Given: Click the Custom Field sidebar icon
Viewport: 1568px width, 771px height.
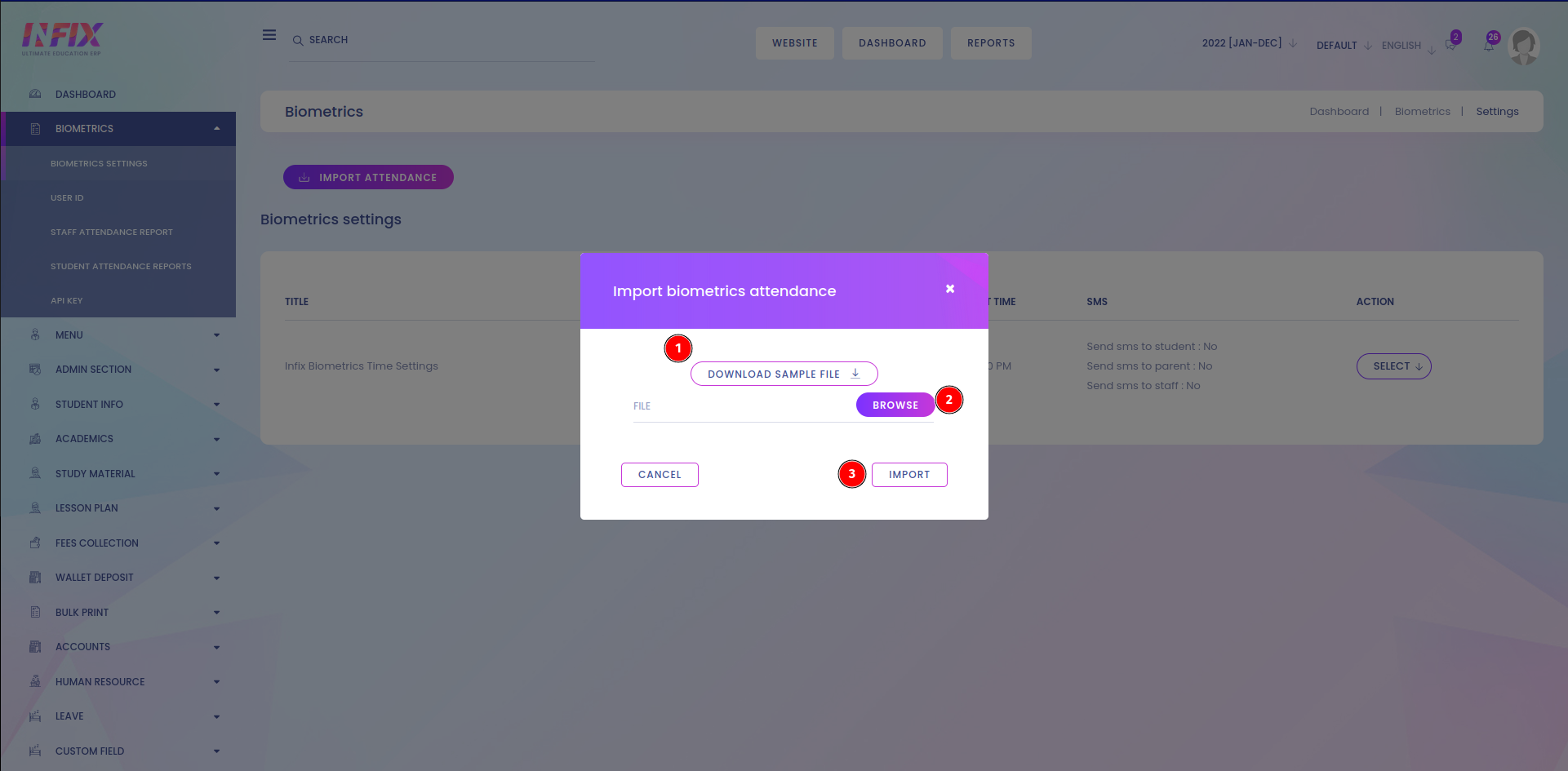Looking at the screenshot, I should click(35, 751).
